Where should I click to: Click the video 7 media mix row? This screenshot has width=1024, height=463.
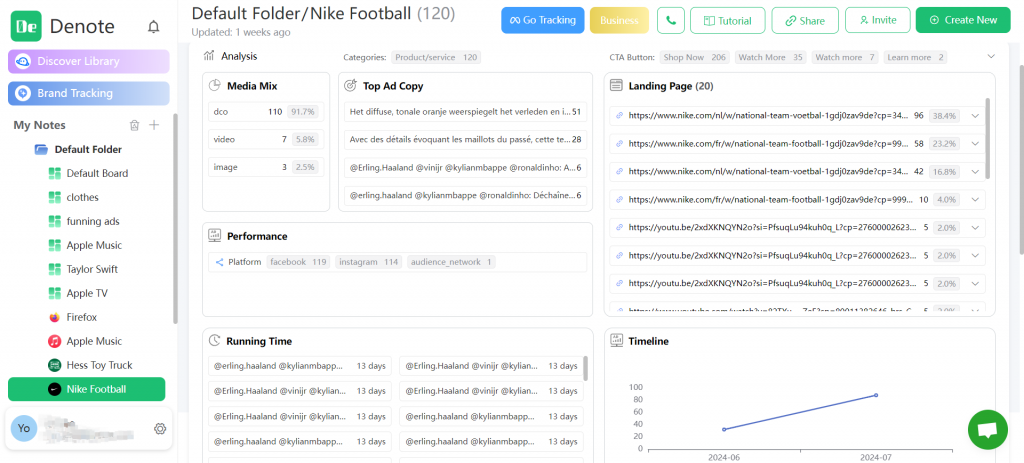pos(266,140)
